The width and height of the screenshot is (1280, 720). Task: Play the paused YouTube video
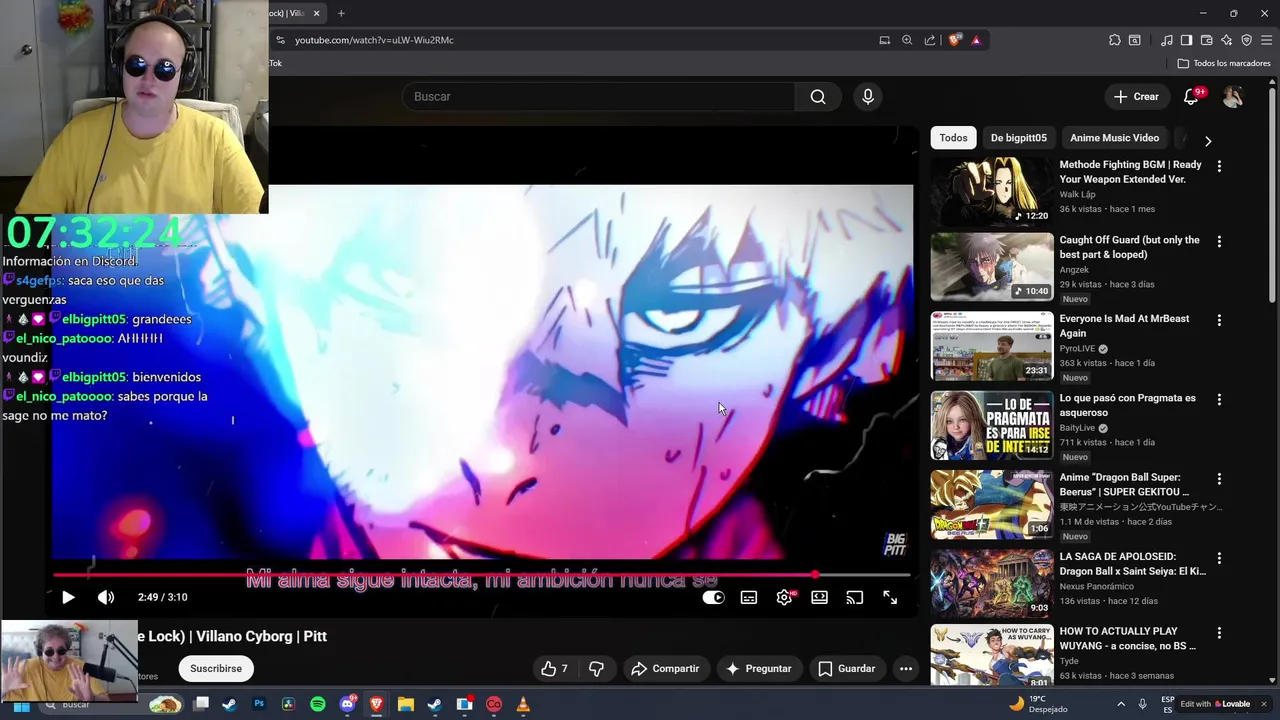tap(68, 597)
